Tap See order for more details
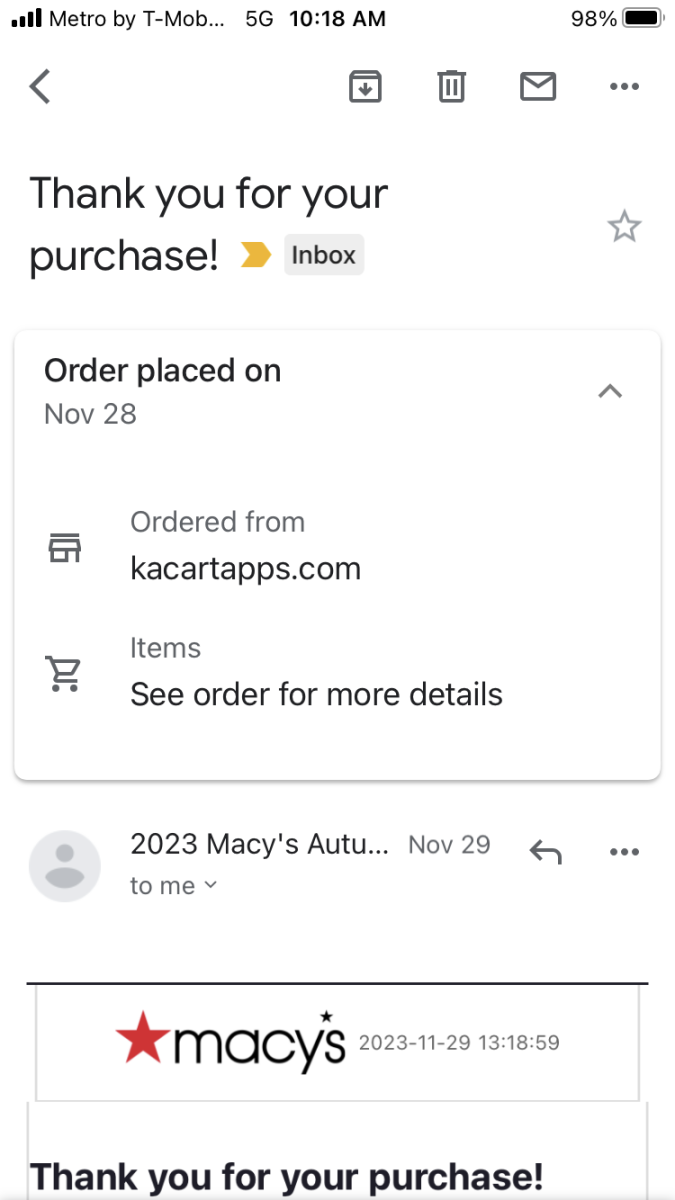 [x=316, y=694]
